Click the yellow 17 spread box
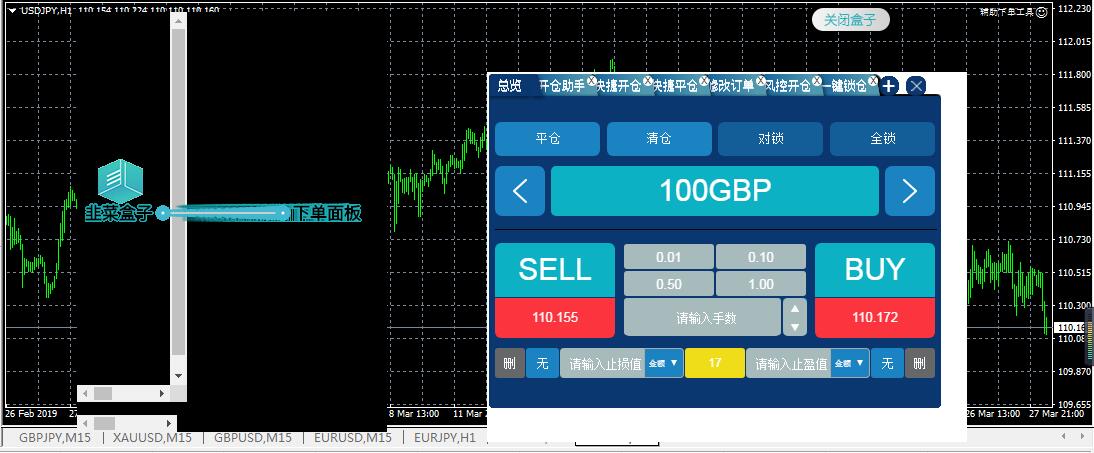1094x453 pixels. tap(715, 363)
